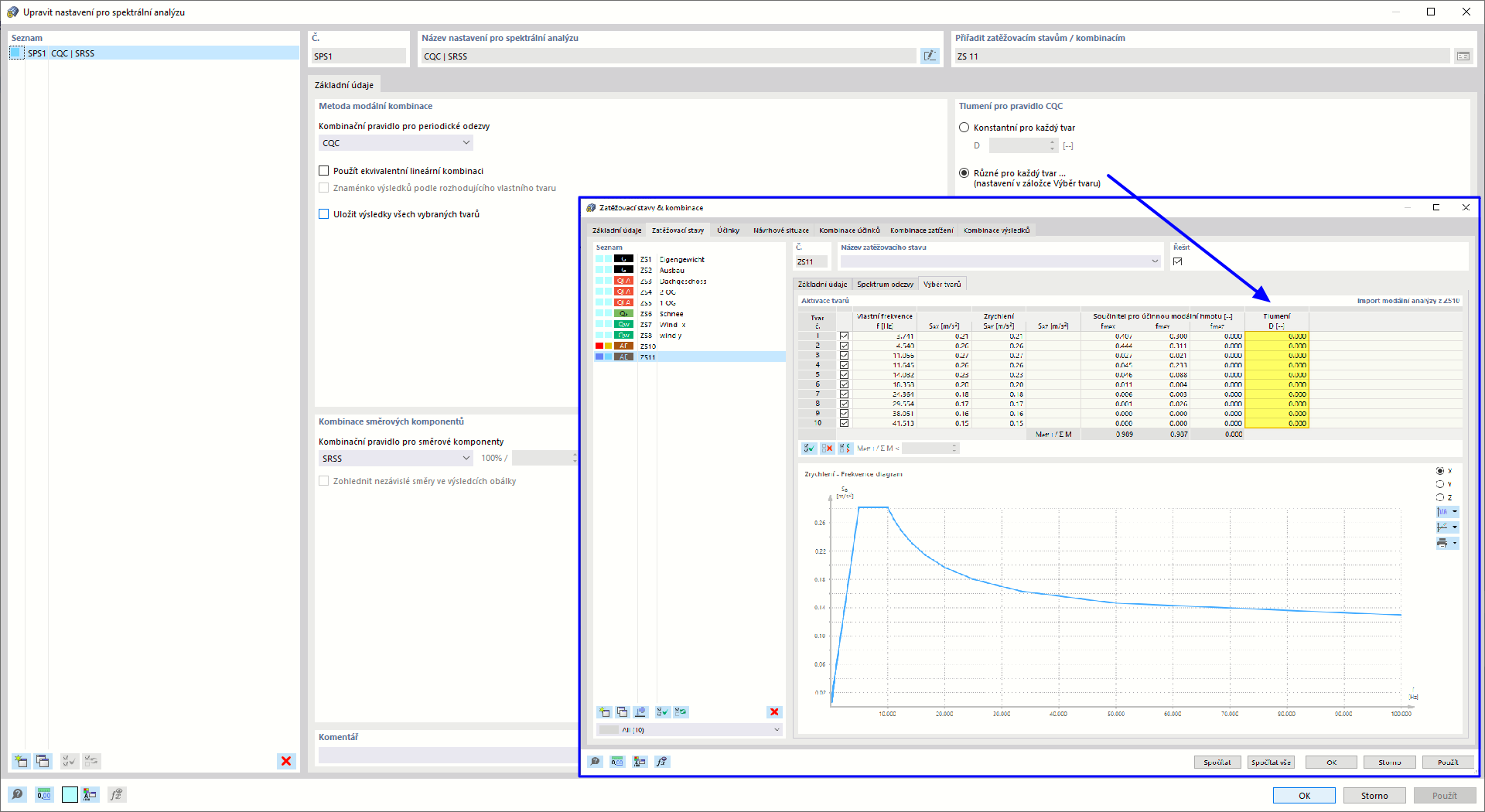Viewport: 1485px width, 812px height.
Task: Click the green Qw category badge of ZS7
Action: (623, 324)
